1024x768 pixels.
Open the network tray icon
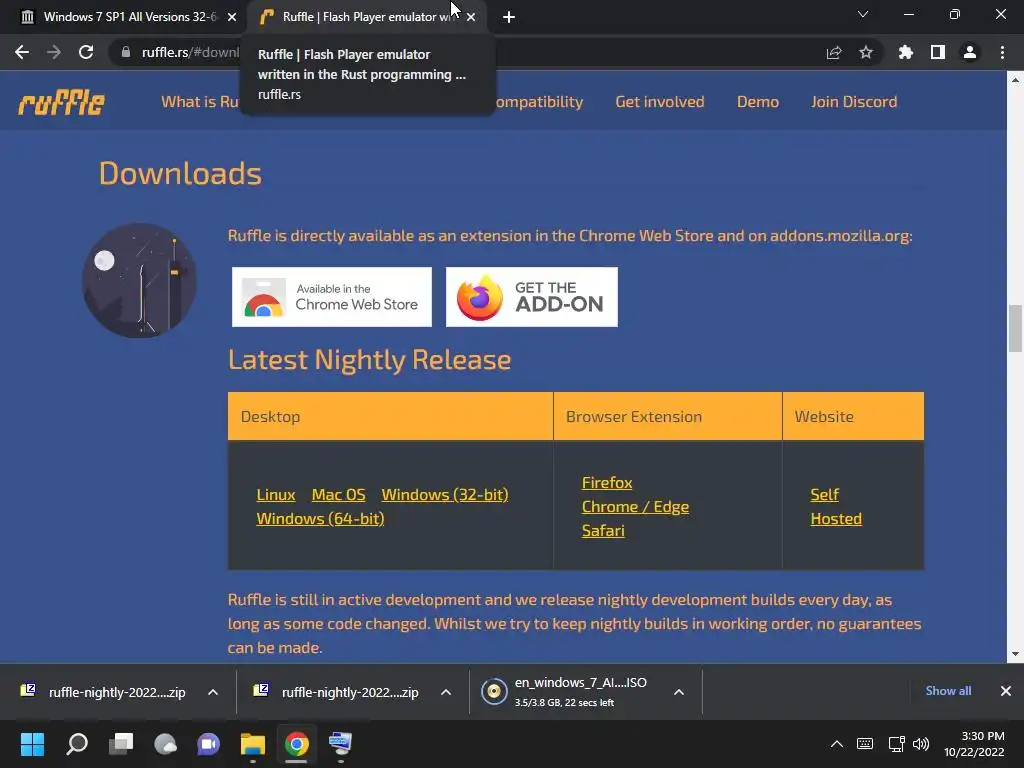(897, 744)
